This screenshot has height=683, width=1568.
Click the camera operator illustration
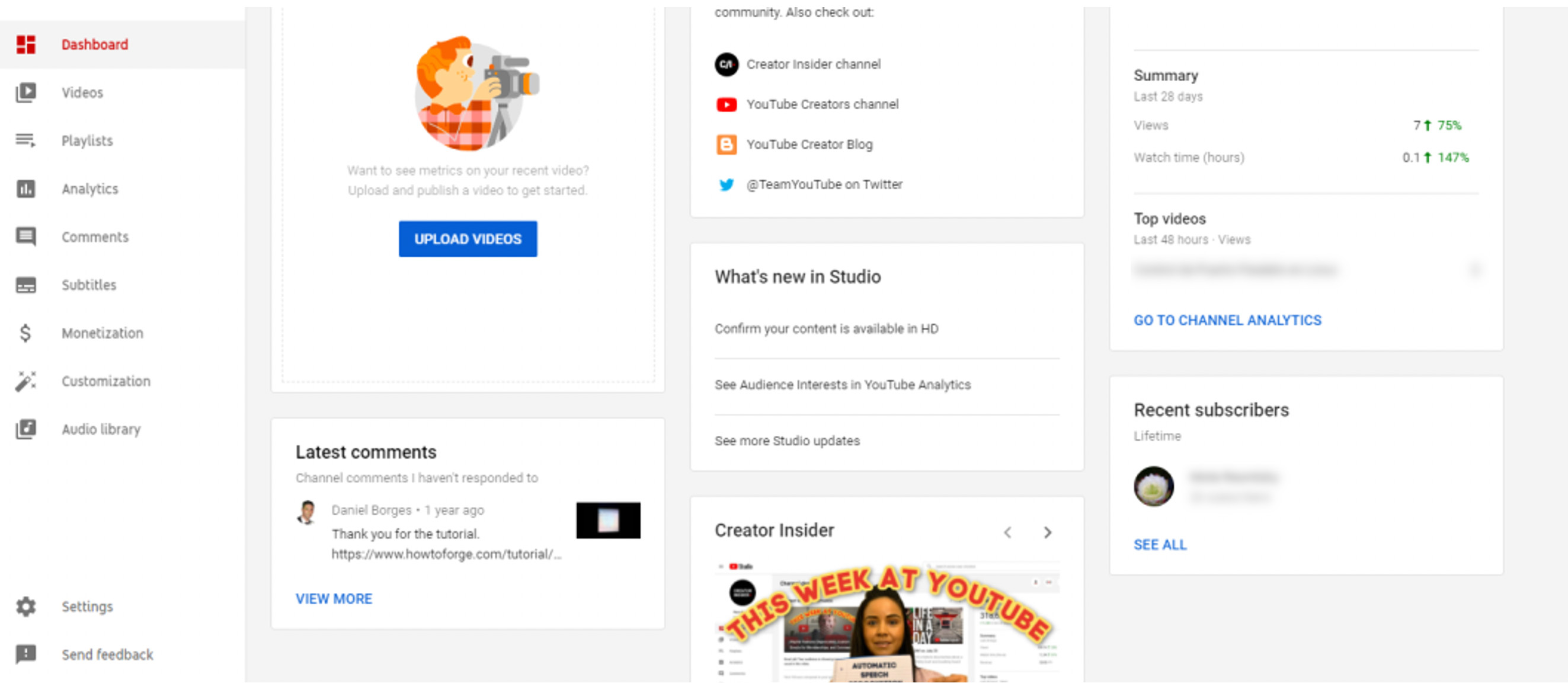tap(476, 93)
